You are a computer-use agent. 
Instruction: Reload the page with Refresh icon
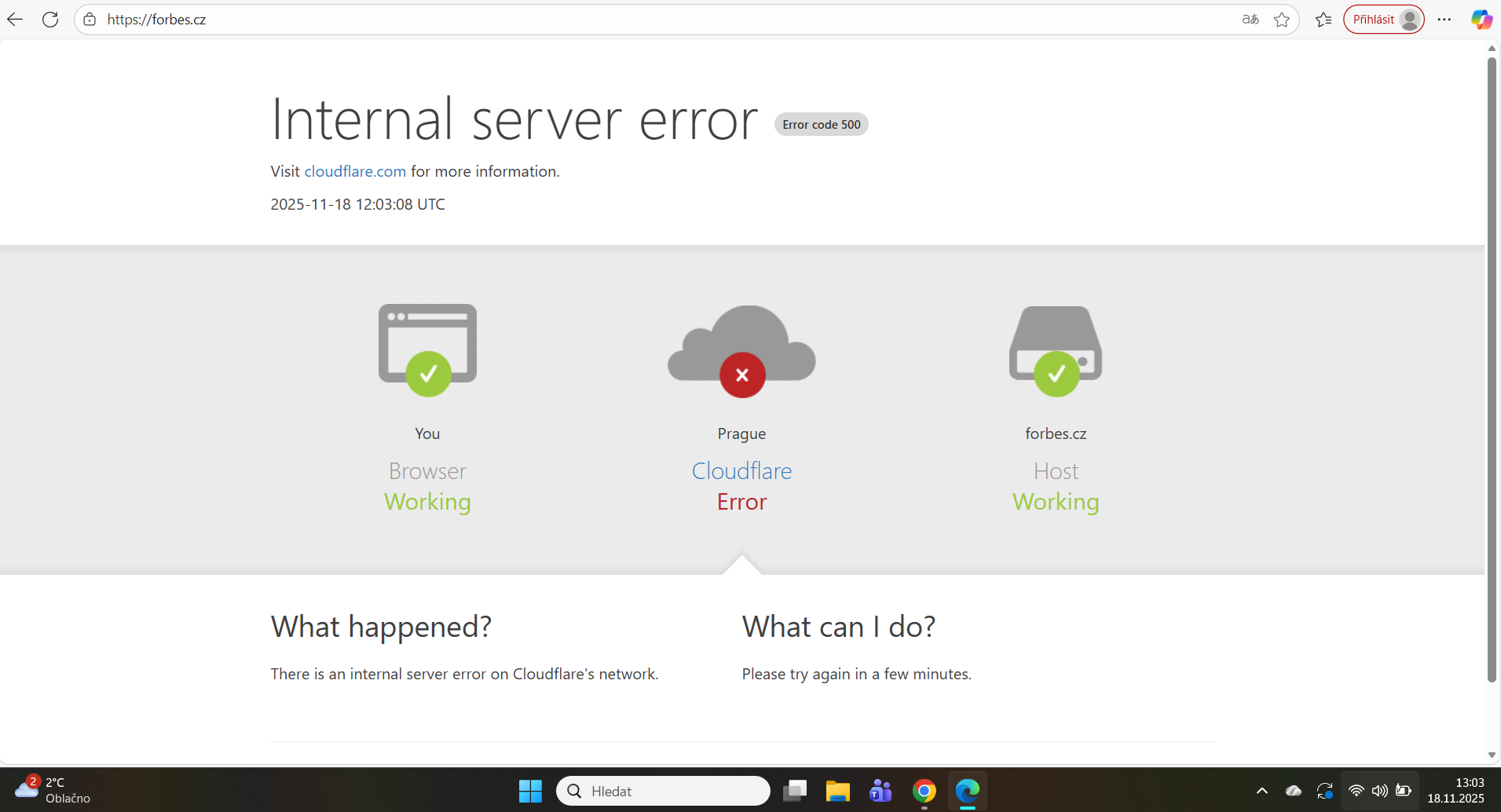(x=50, y=20)
